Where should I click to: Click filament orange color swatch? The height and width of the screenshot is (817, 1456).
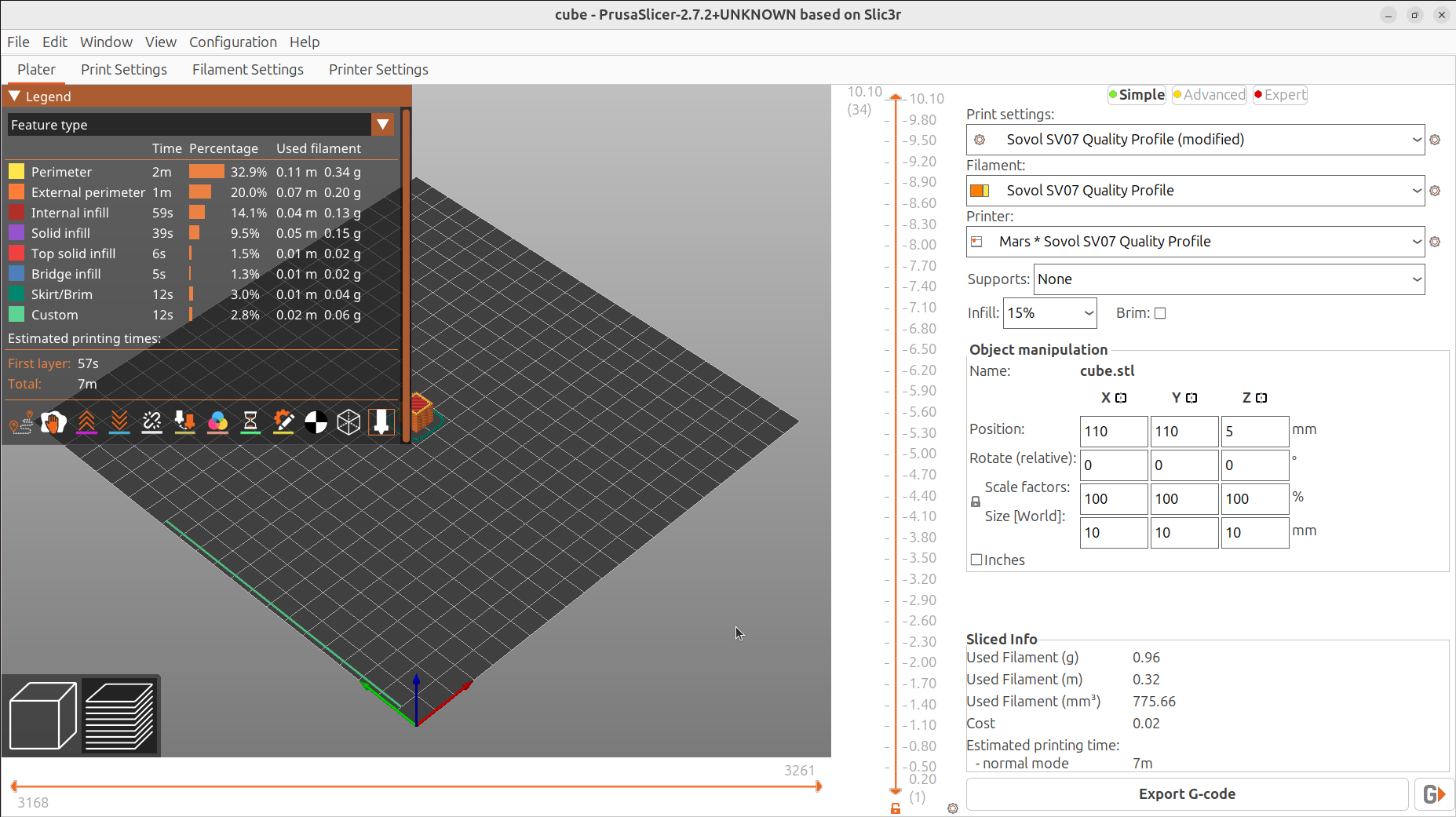coord(980,191)
